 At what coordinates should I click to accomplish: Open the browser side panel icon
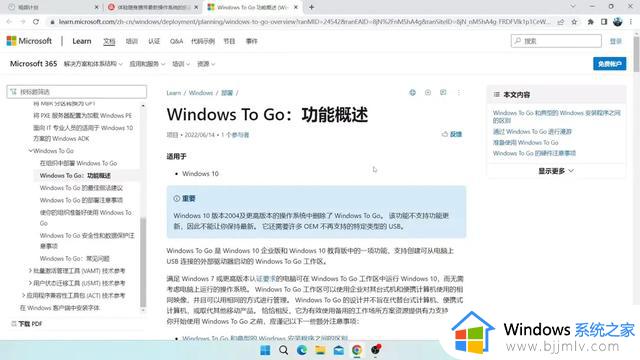(604, 22)
